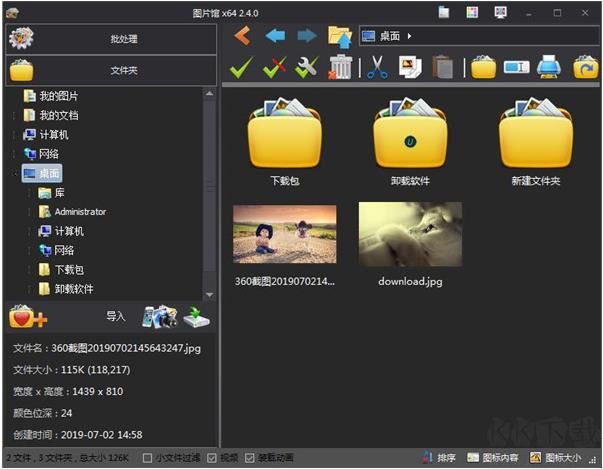The height and width of the screenshot is (469, 603).
Task: Paste using the clipboard icon
Action: tap(443, 67)
